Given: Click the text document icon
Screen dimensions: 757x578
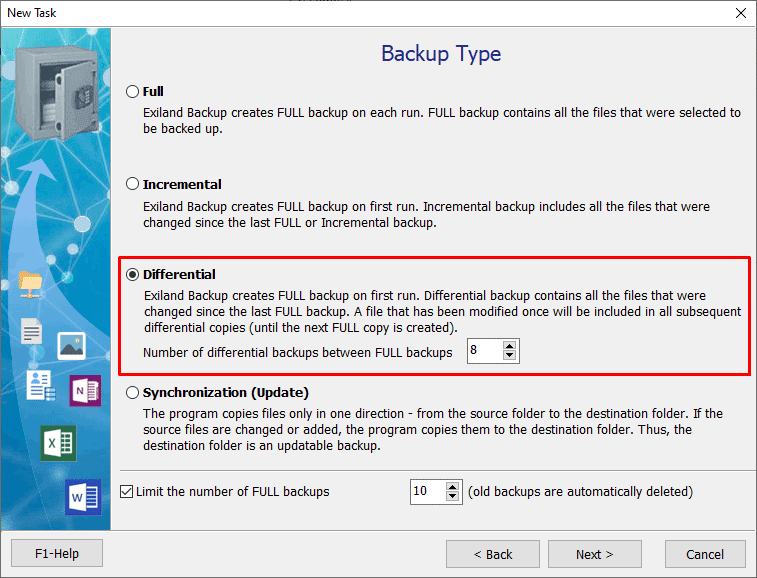Looking at the screenshot, I should click(31, 331).
